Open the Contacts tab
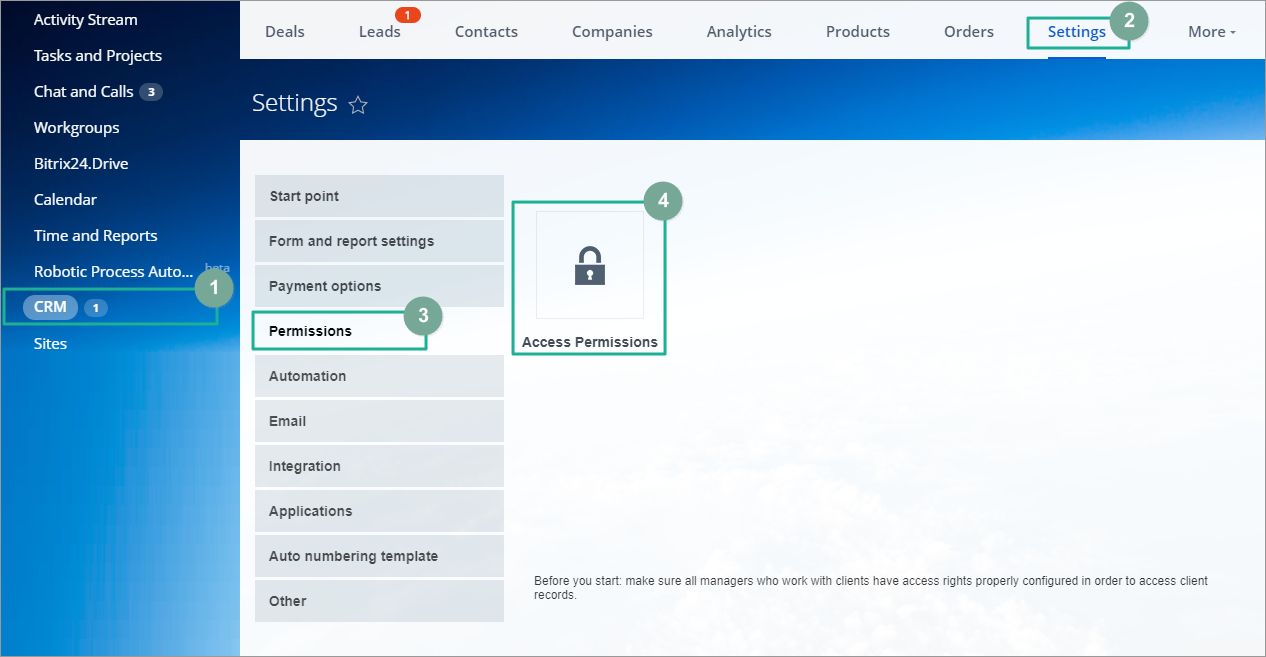 [x=486, y=32]
